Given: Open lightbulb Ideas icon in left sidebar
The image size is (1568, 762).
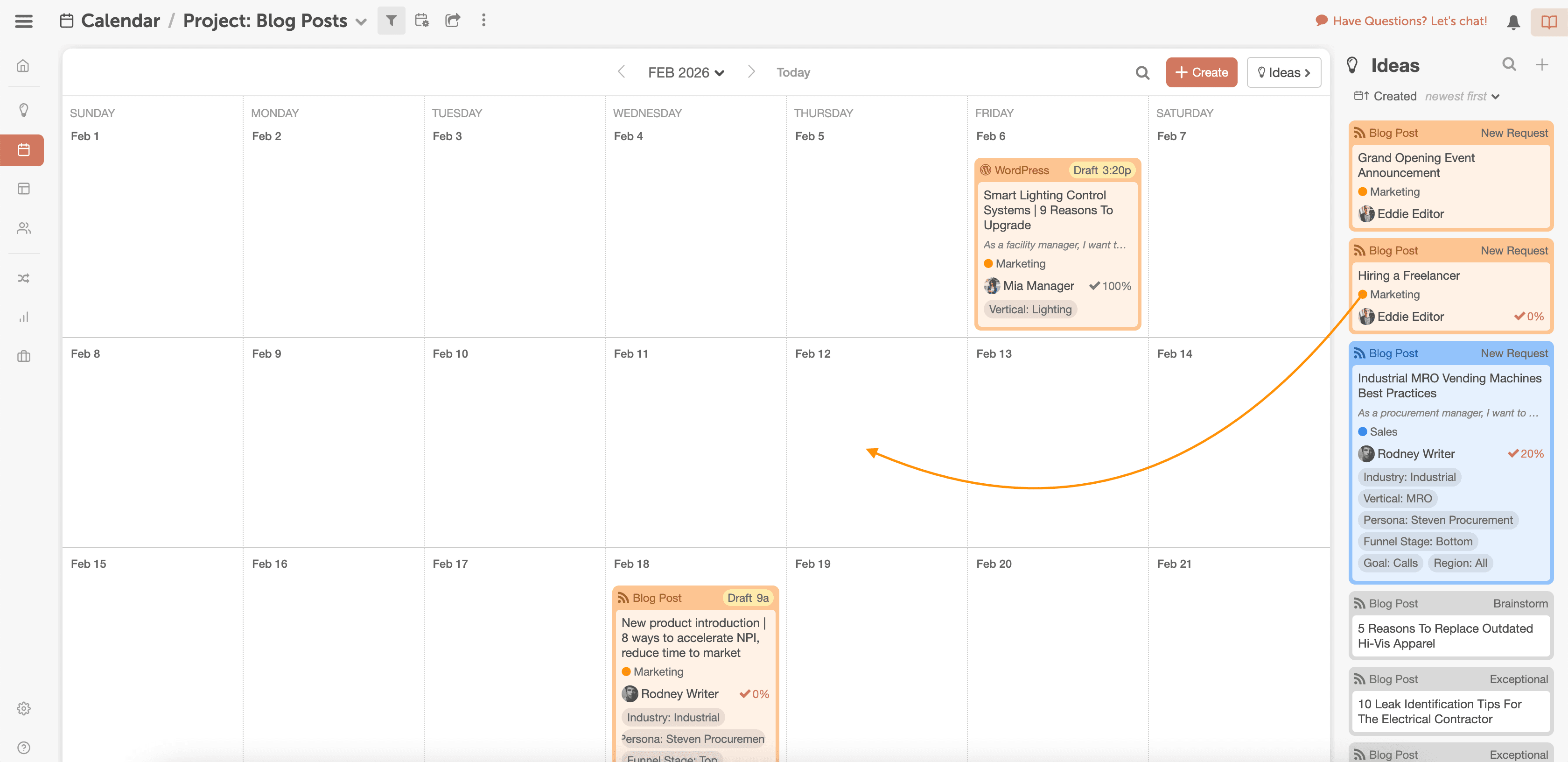Looking at the screenshot, I should (x=23, y=110).
